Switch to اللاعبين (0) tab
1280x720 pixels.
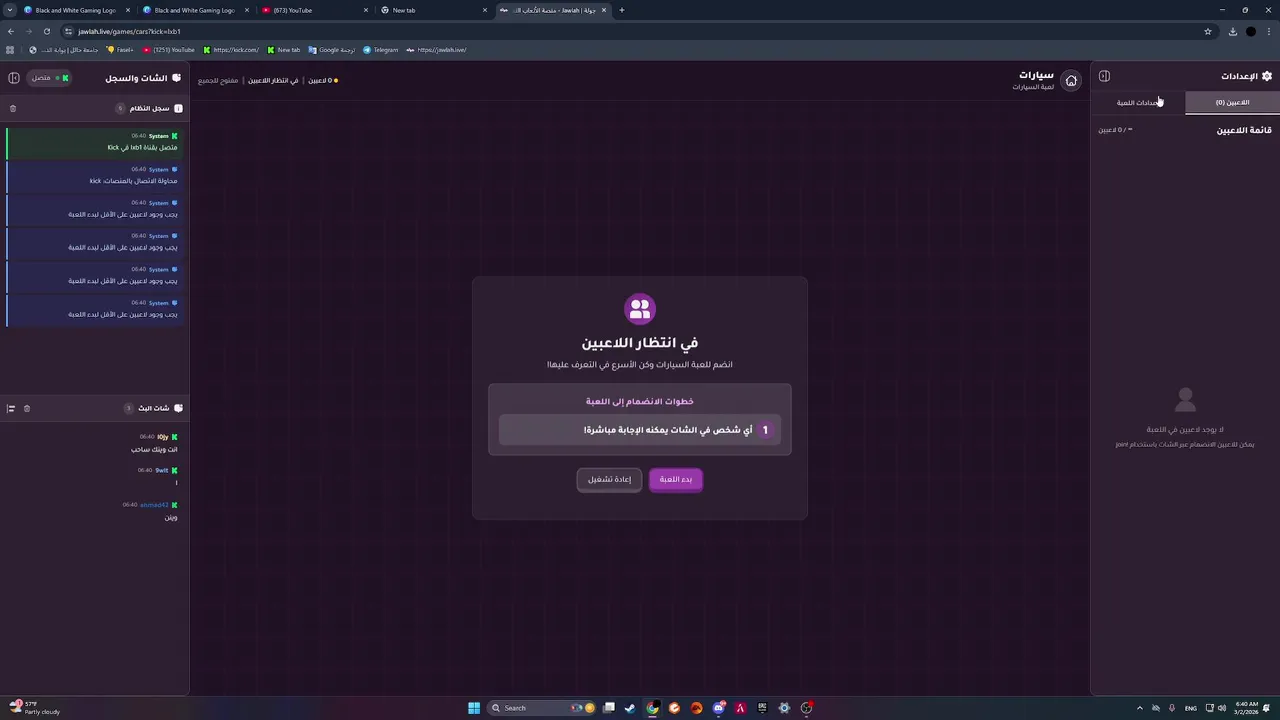click(x=1232, y=102)
